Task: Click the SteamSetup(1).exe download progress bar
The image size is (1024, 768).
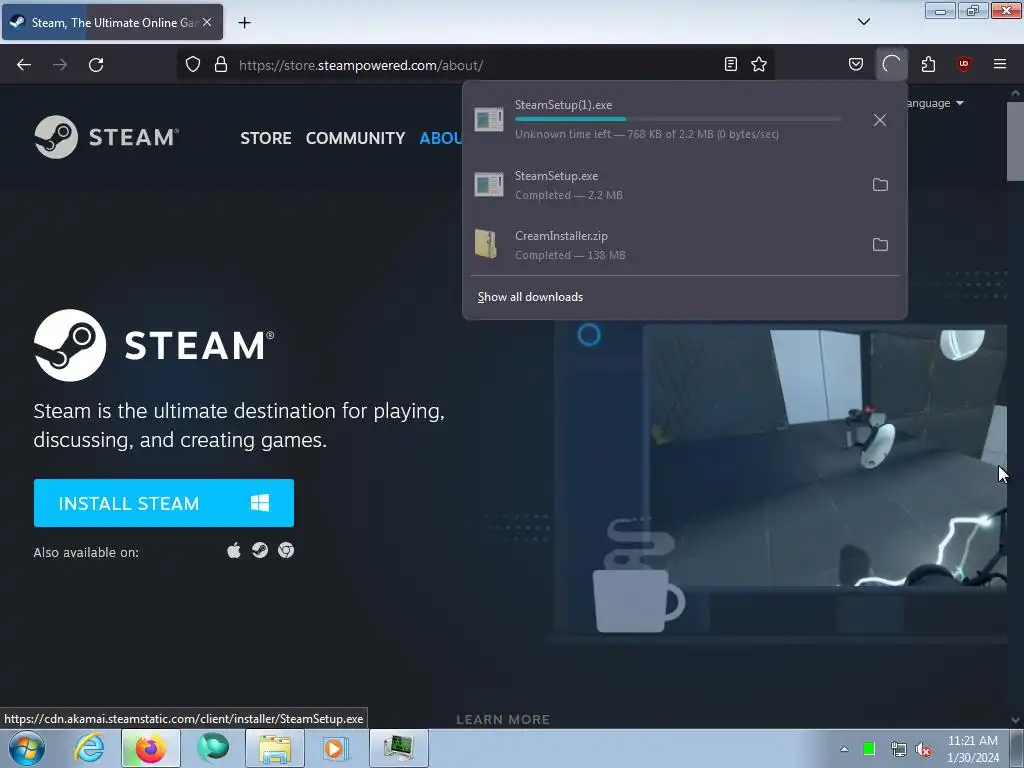Action: 678,120
